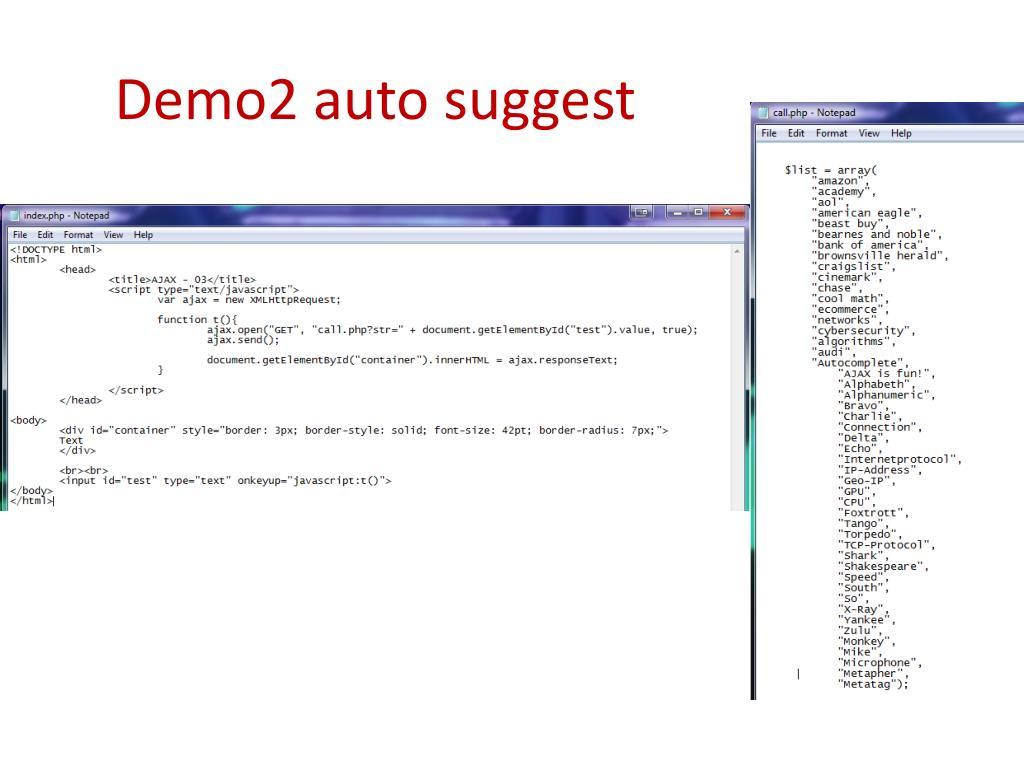Viewport: 1024px width, 768px height.
Task: Click the "Microphone" entry in call.php
Action: click(880, 663)
